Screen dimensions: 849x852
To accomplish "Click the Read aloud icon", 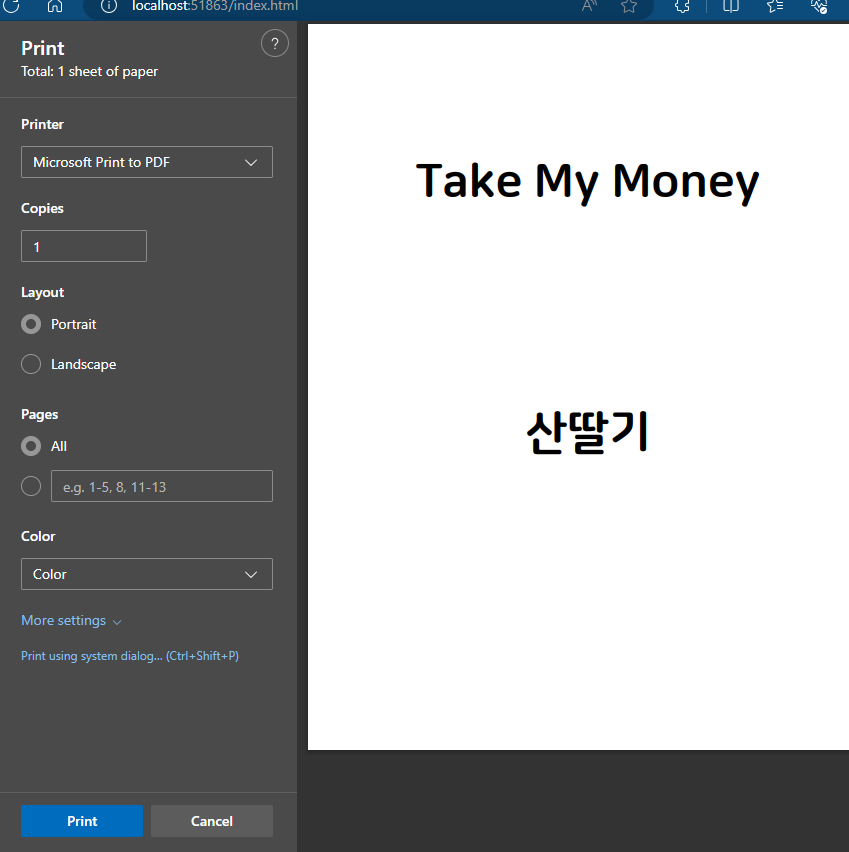I will [x=590, y=6].
